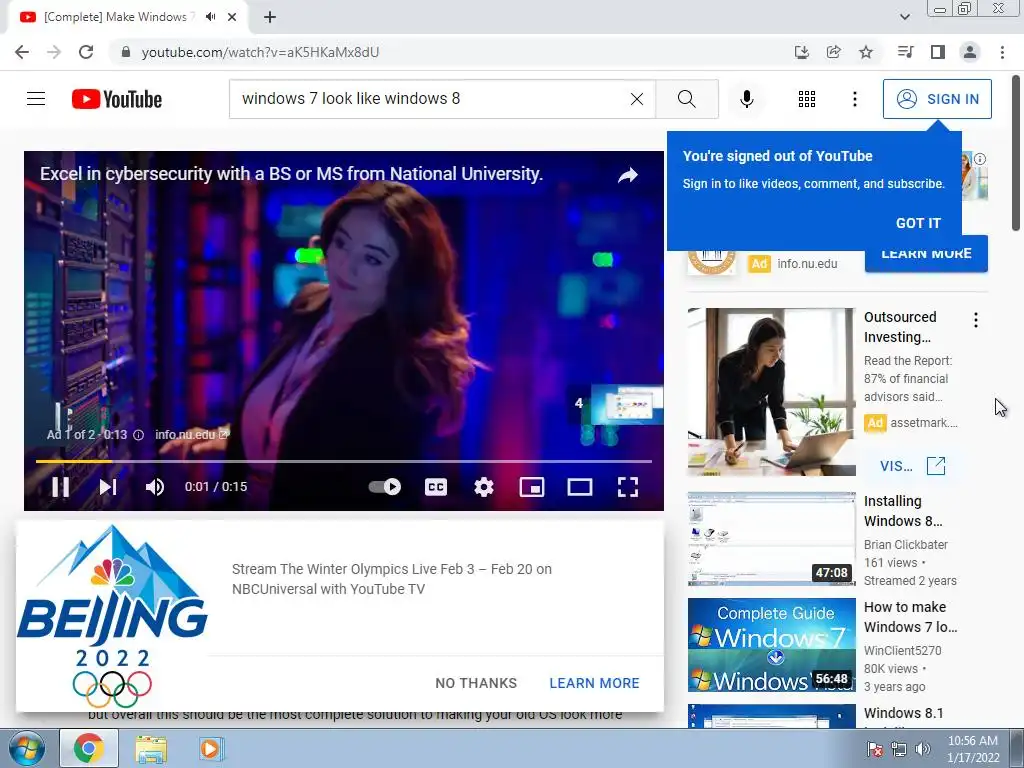Go to the YouTube home logo

[x=117, y=99]
